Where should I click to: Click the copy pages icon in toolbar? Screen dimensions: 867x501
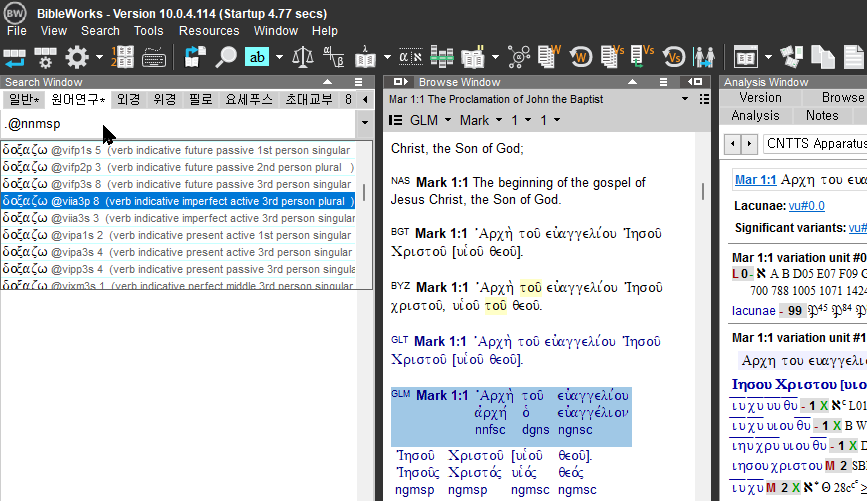coord(823,57)
